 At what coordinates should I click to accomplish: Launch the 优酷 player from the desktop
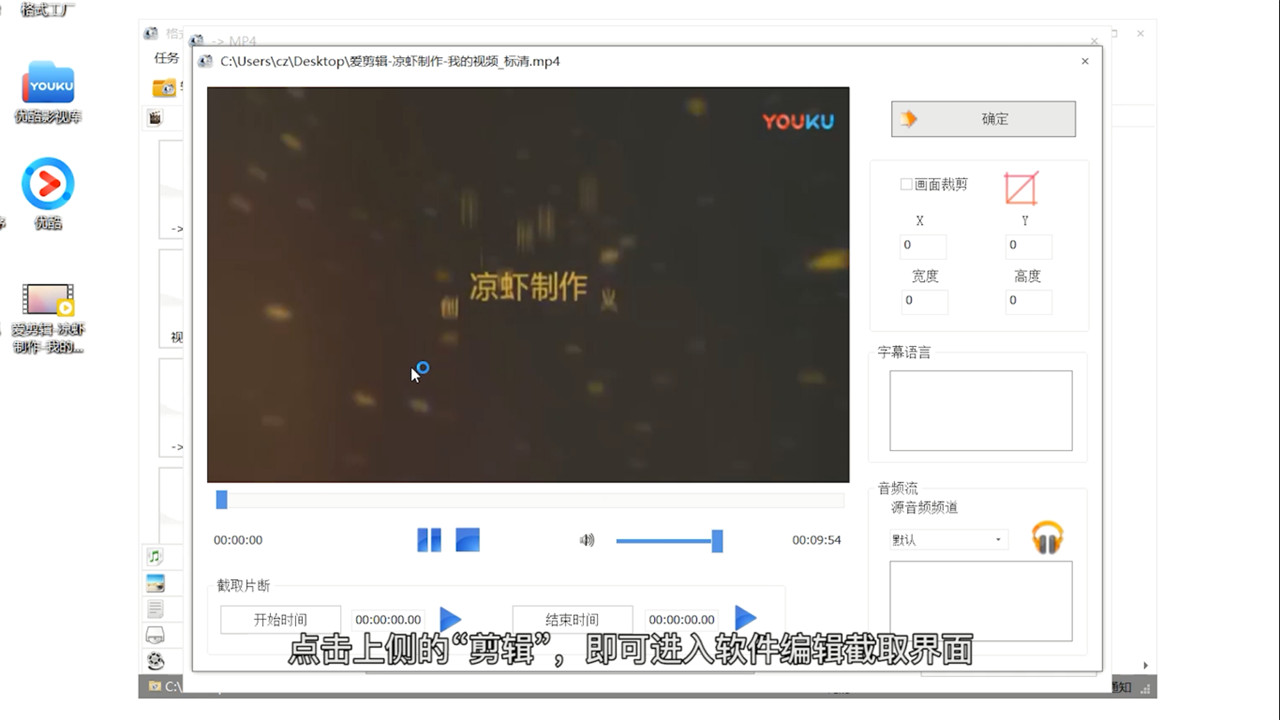click(x=47, y=184)
